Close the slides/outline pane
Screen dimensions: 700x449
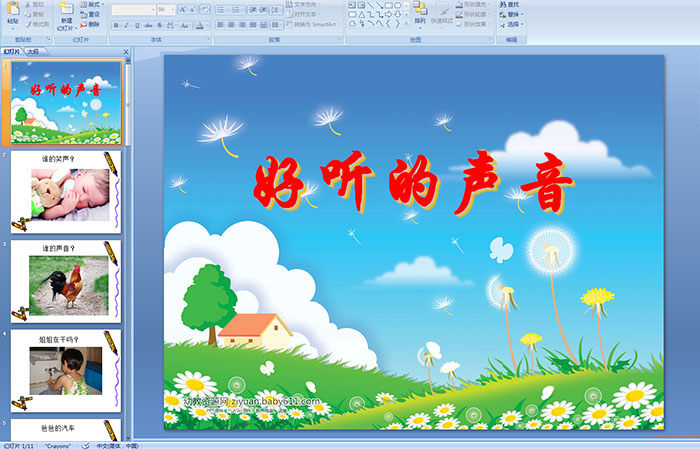(126, 52)
